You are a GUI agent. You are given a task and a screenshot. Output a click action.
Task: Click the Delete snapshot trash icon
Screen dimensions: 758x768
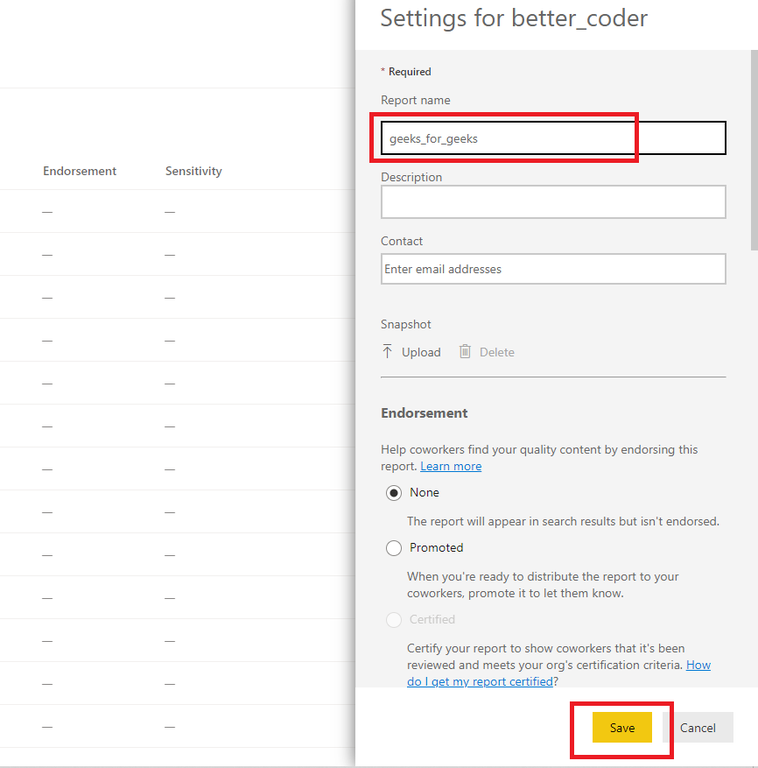coord(465,352)
